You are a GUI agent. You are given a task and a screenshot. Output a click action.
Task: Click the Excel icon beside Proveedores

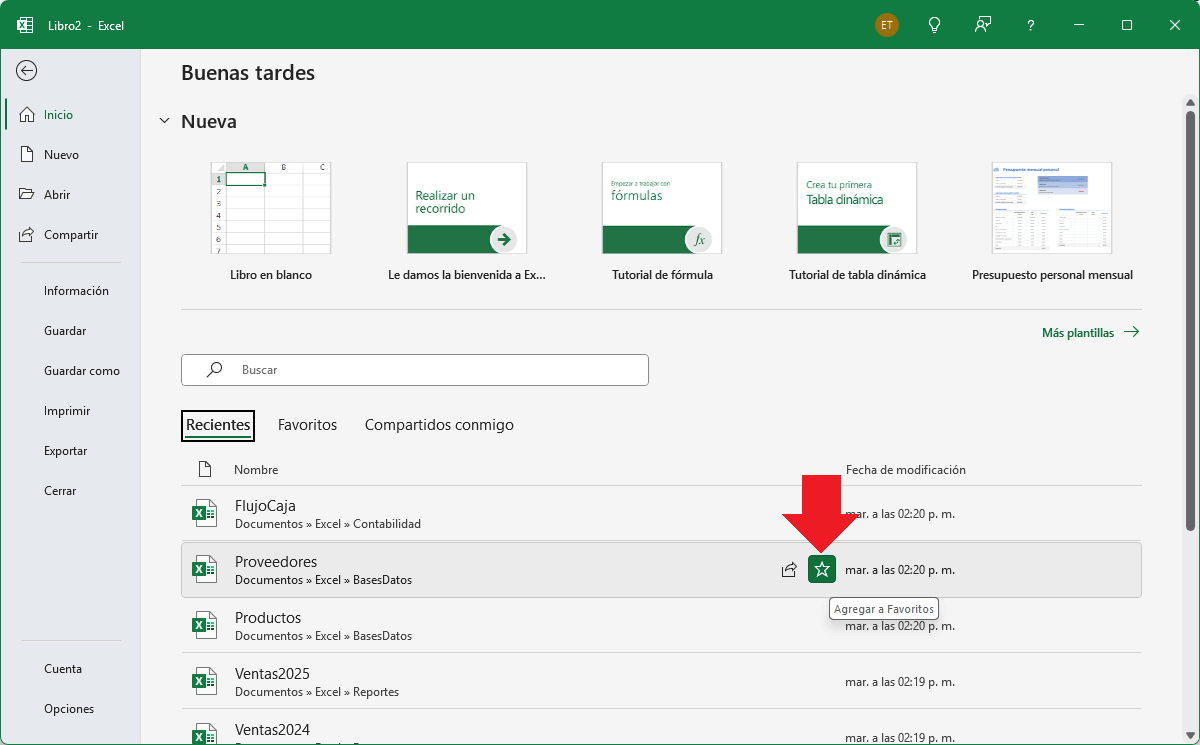pos(204,570)
